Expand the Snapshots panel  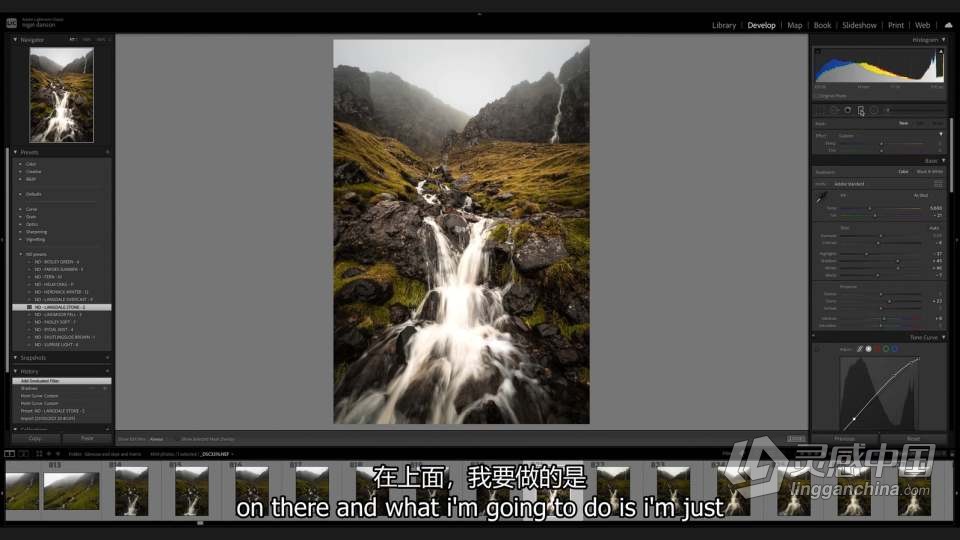click(x=16, y=357)
